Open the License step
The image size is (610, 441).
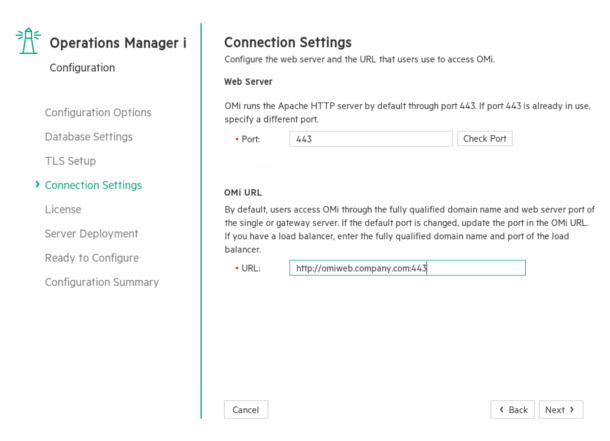(63, 209)
